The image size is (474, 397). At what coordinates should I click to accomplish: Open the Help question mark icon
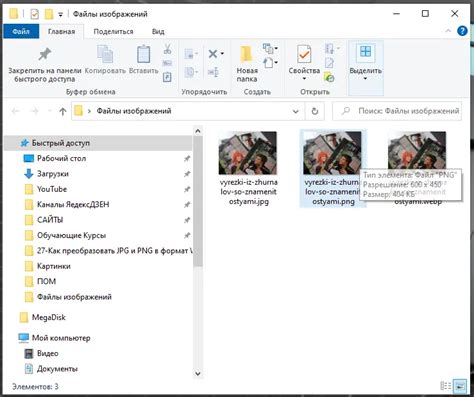point(462,31)
